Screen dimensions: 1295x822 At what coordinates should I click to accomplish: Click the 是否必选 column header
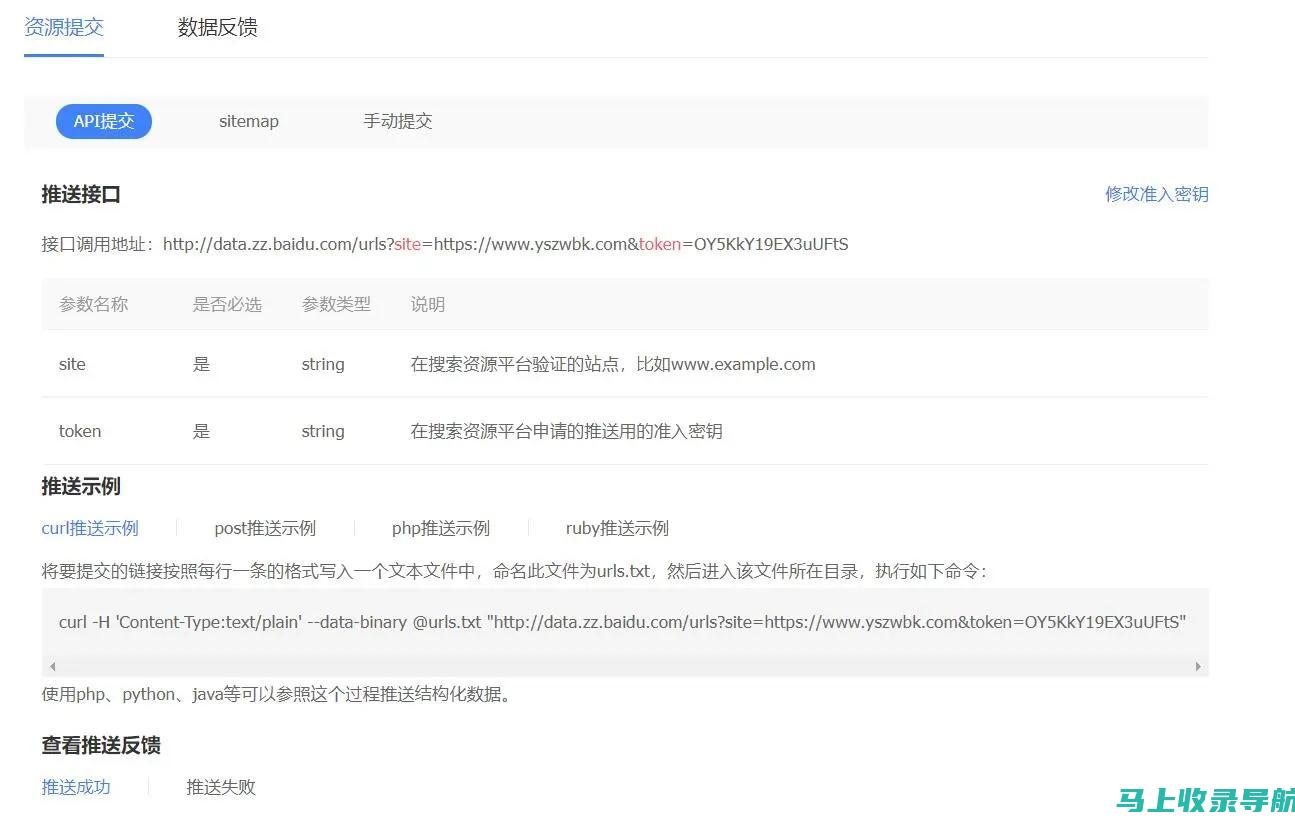pyautogui.click(x=227, y=304)
